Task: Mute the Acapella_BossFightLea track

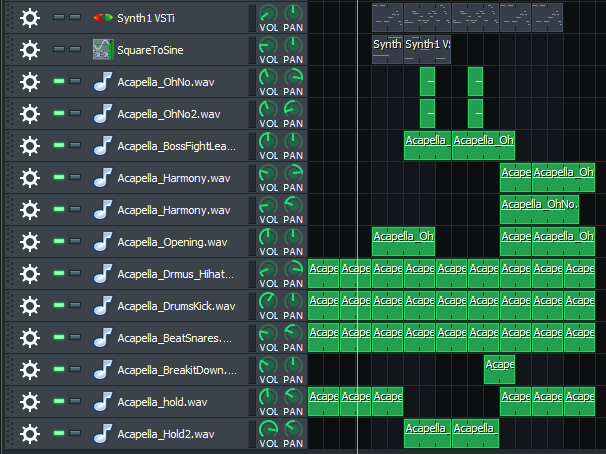Action: point(59,145)
